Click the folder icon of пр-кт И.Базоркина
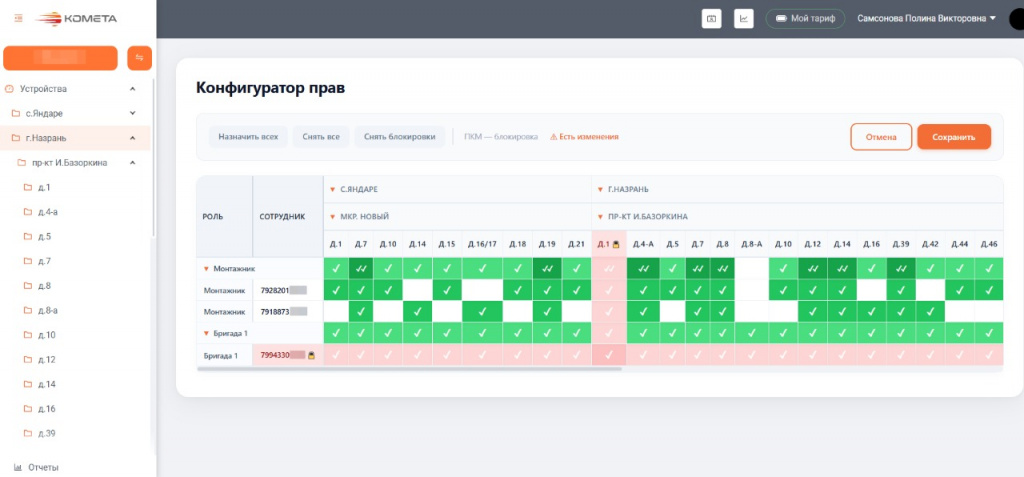1024x477 pixels. pos(22,163)
